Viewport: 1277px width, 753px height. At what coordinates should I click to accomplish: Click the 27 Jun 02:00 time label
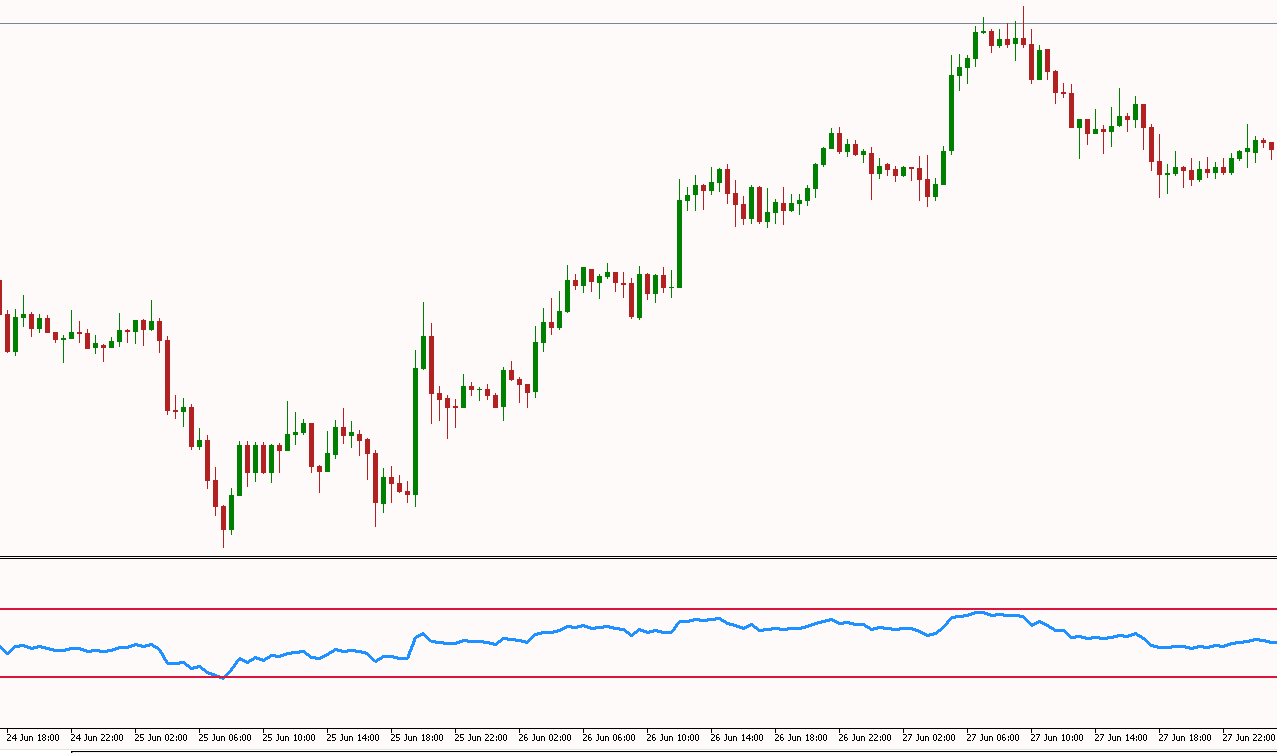pos(929,738)
